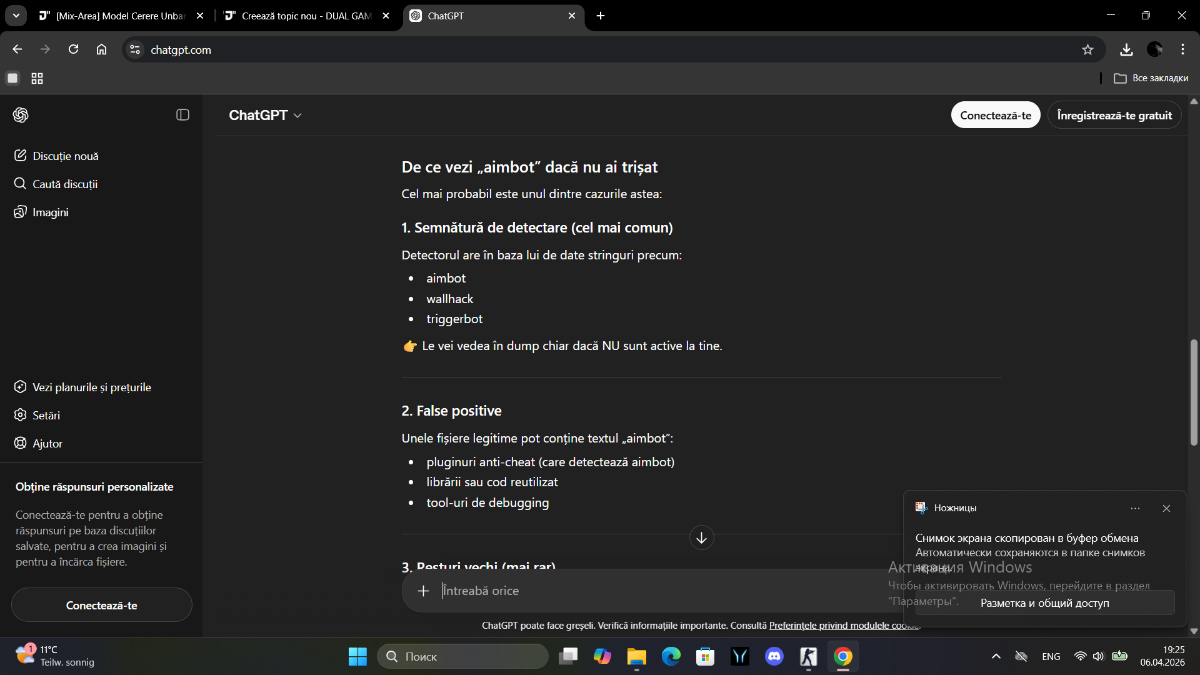Open Vezi planurile și prețurile
The height and width of the screenshot is (675, 1200).
(91, 387)
